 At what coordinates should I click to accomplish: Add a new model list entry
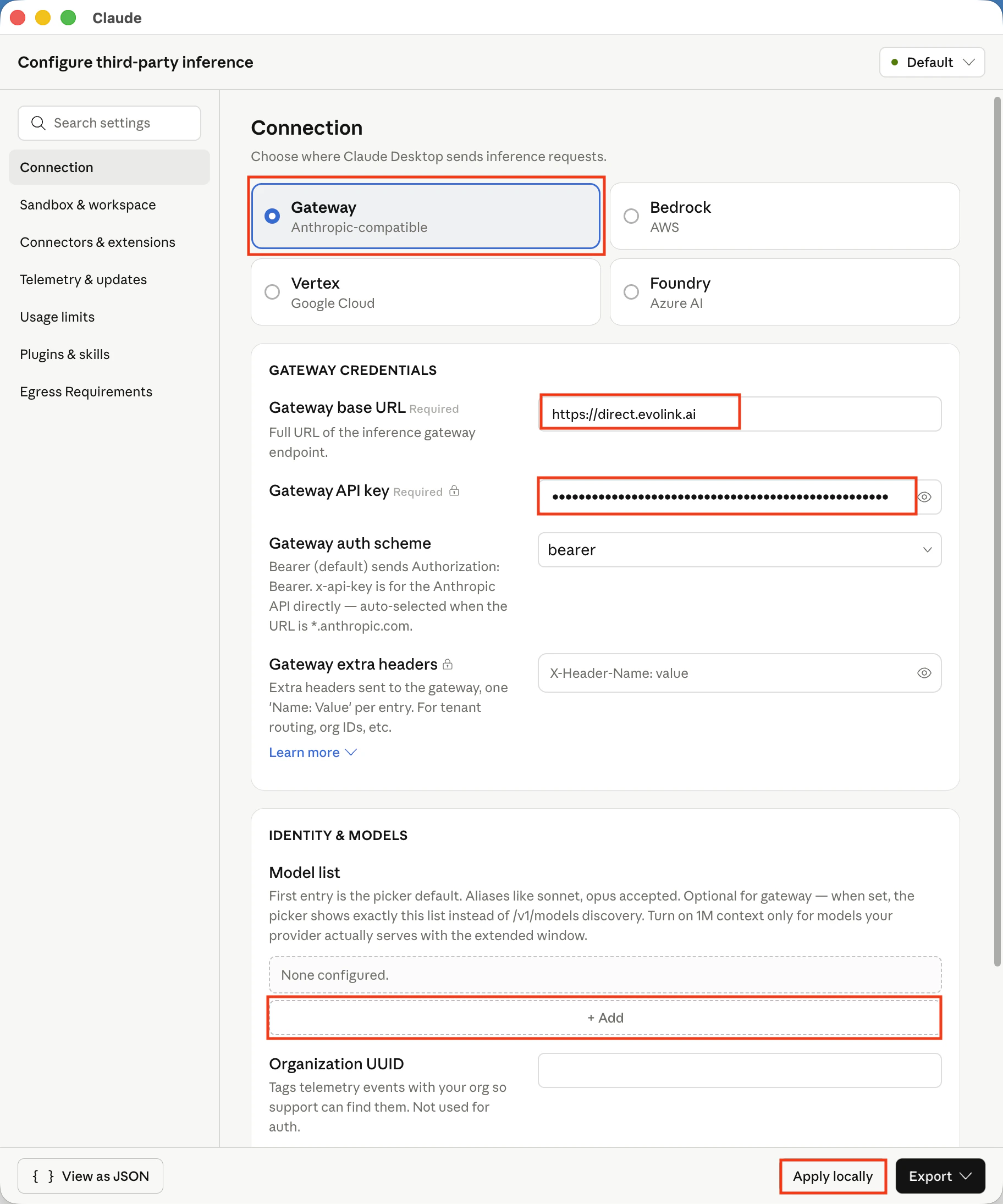click(x=605, y=1018)
